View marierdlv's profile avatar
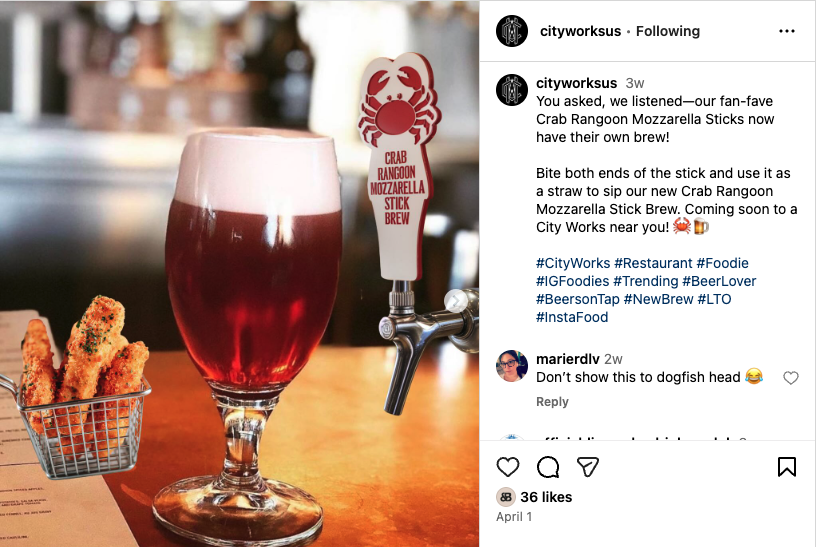The width and height of the screenshot is (816, 547). [x=512, y=366]
